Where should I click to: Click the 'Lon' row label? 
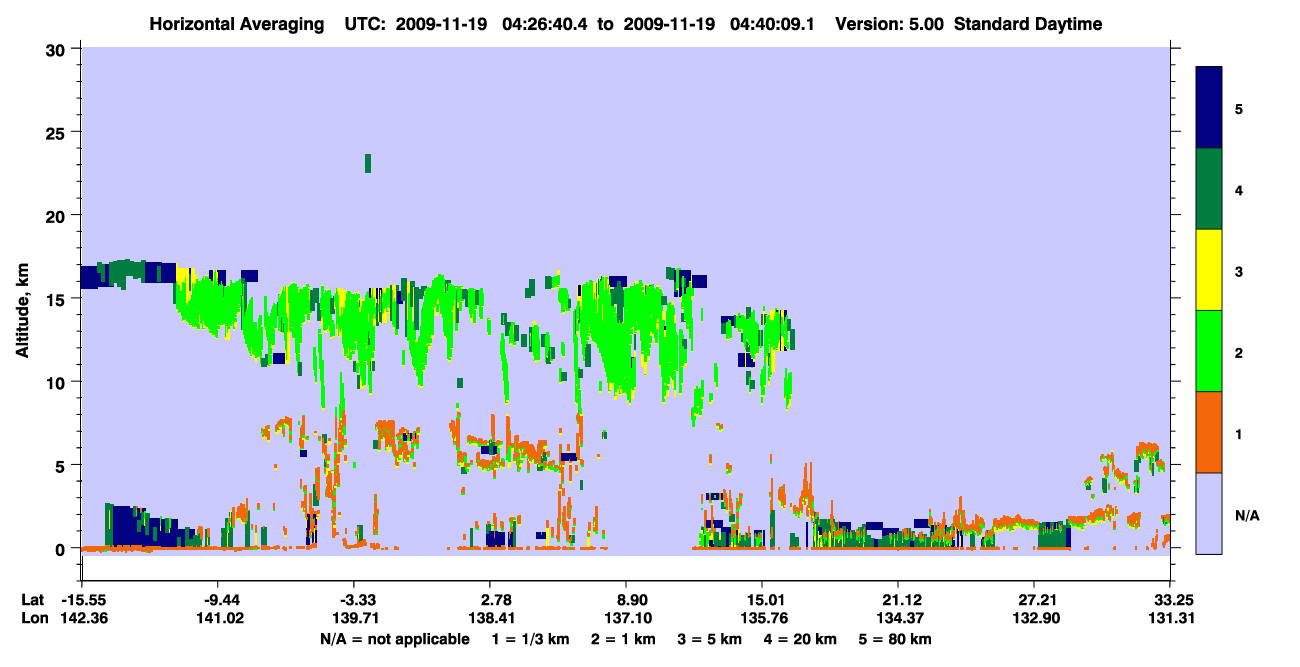pyautogui.click(x=34, y=618)
